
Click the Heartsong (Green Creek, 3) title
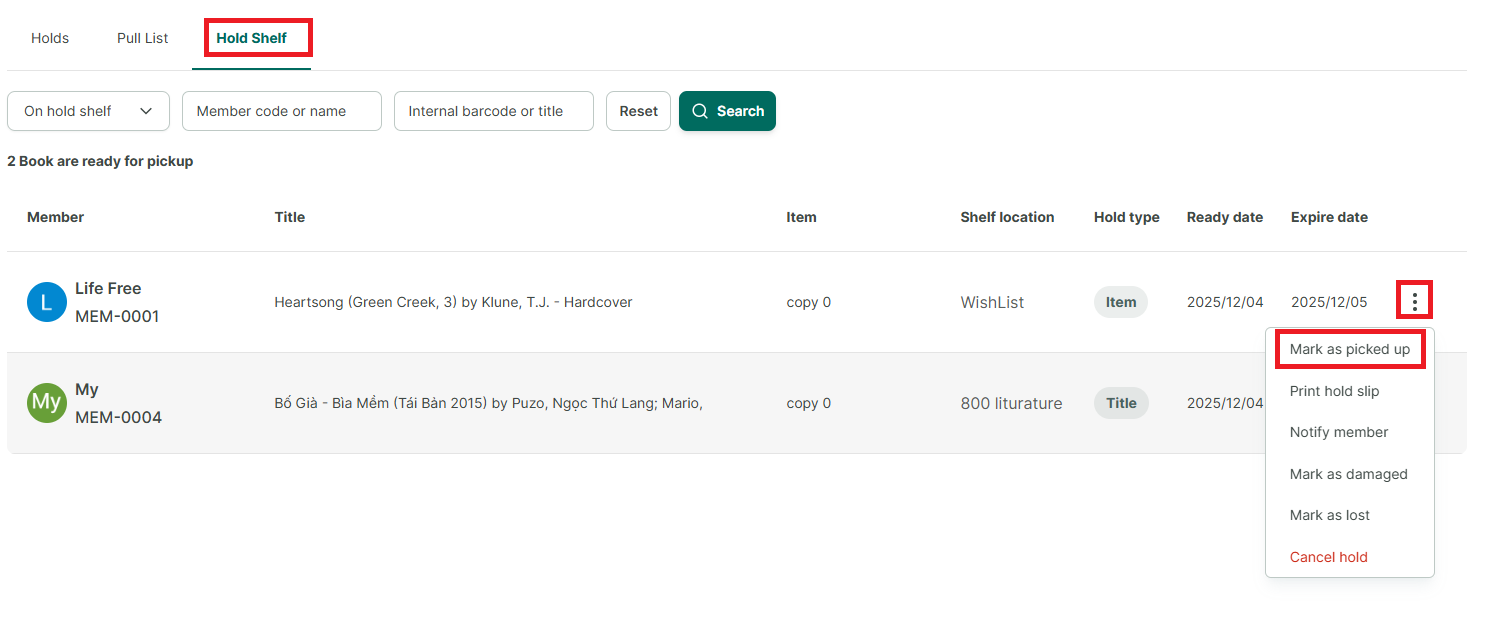453,302
